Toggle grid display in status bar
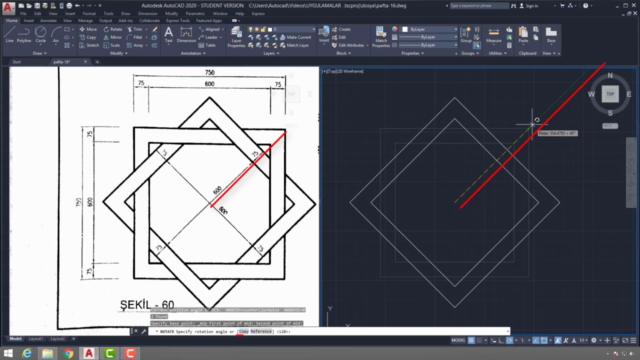Screen dimensions: 640x360 pyautogui.click(x=471, y=340)
